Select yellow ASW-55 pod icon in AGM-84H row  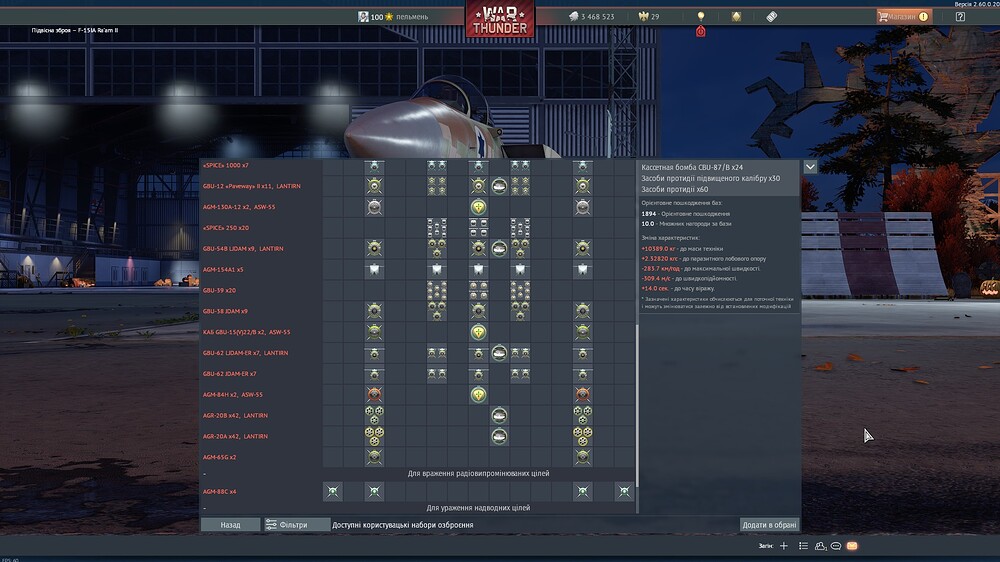click(478, 394)
